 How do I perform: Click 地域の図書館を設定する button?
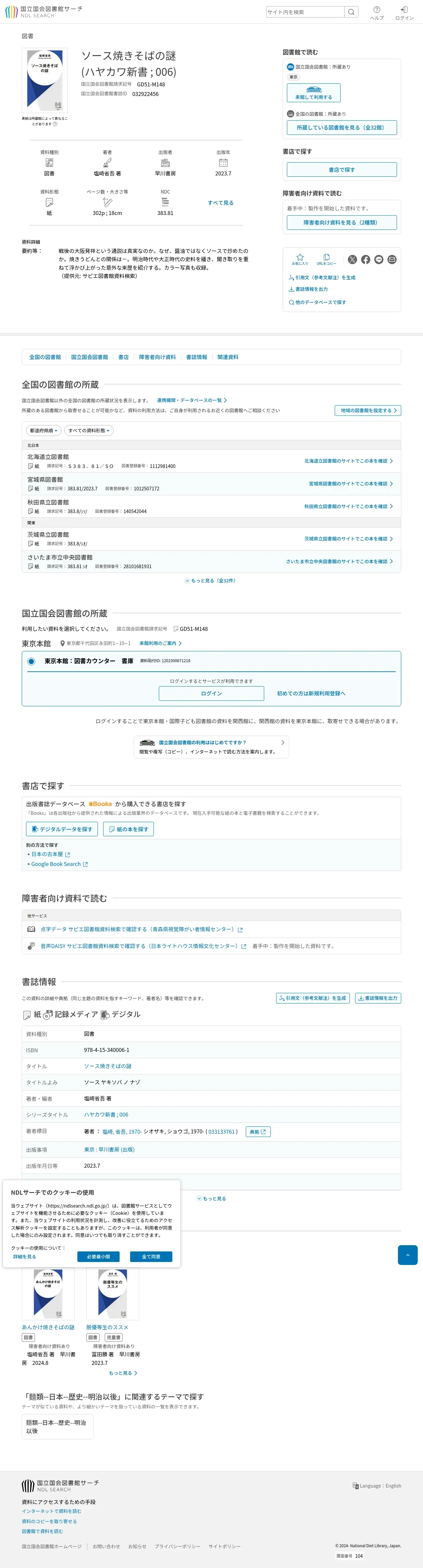(x=368, y=410)
